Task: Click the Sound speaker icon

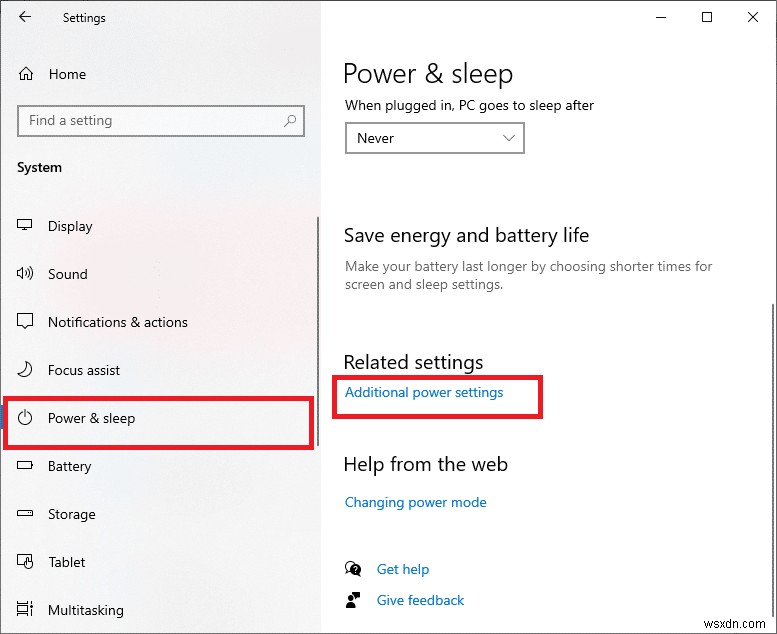Action: [x=26, y=274]
